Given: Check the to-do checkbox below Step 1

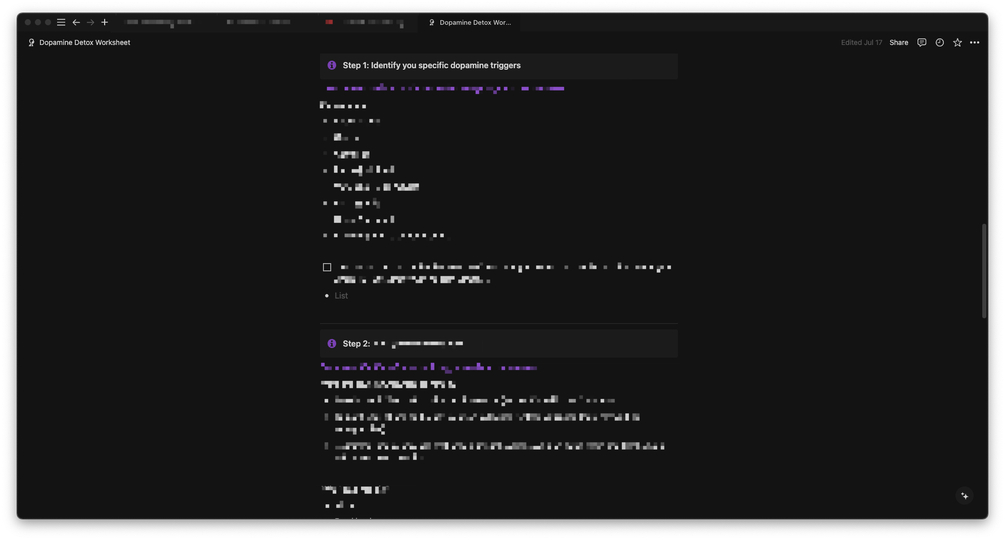Looking at the screenshot, I should [327, 268].
